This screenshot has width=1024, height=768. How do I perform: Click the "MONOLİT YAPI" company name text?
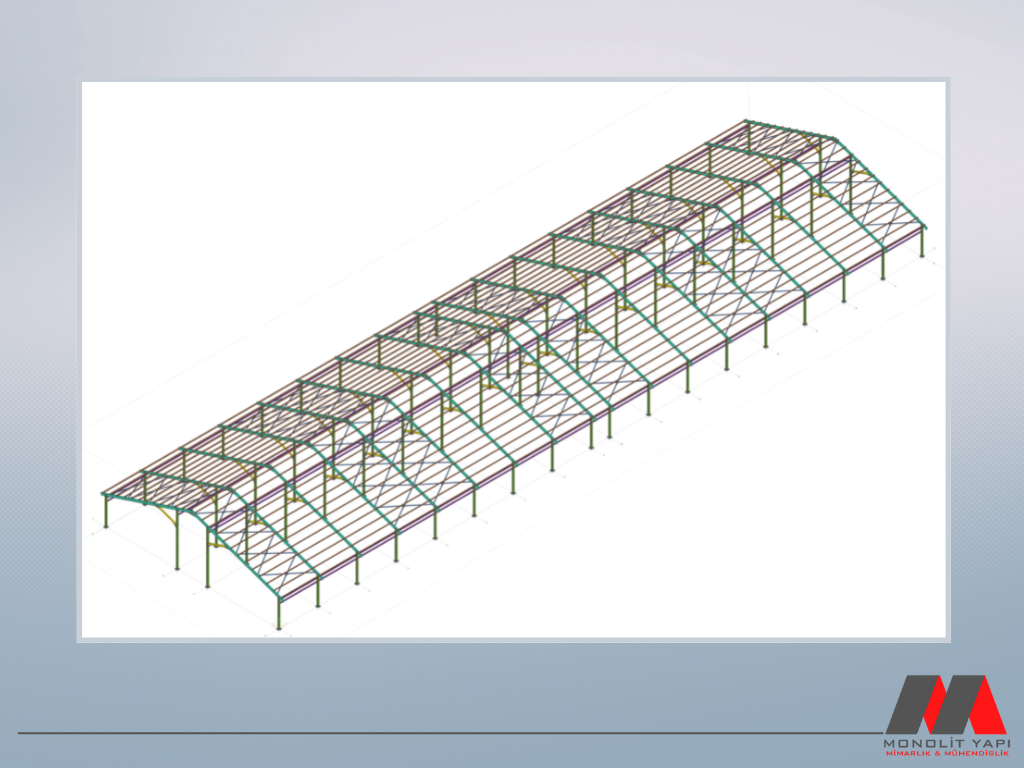click(x=945, y=743)
